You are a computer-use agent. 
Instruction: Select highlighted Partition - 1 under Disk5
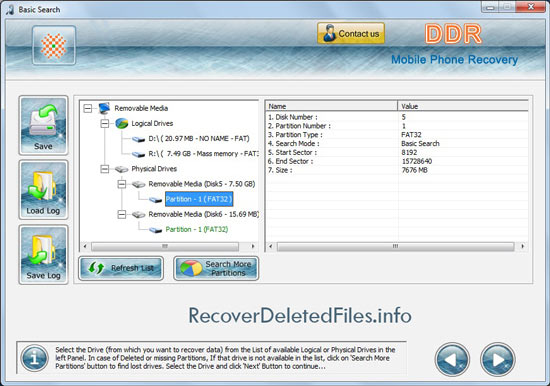tap(199, 199)
